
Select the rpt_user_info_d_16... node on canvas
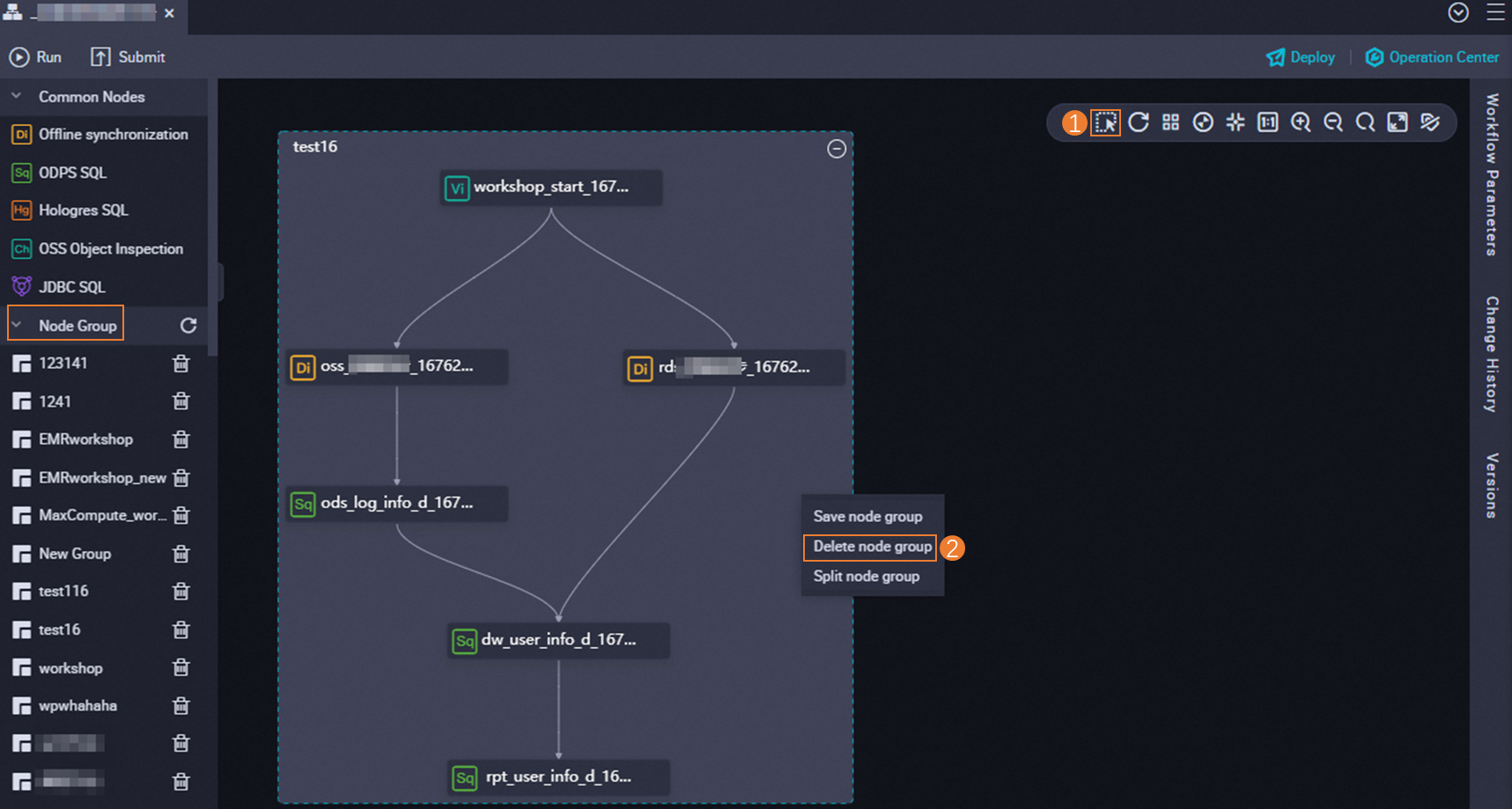pos(558,777)
